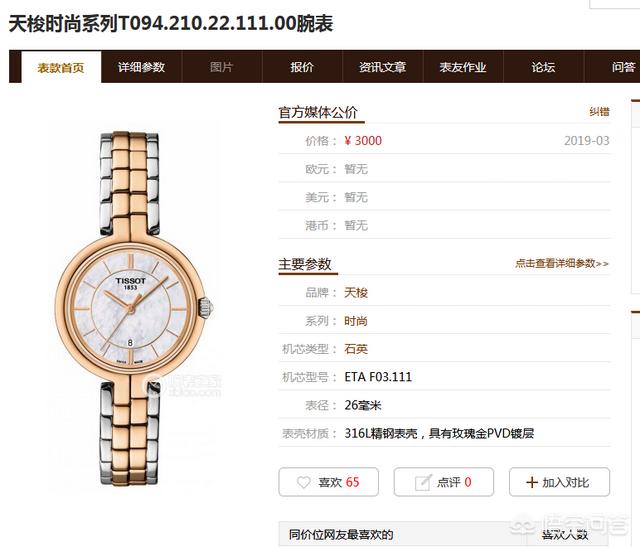Open the 图片 tab
This screenshot has width=640, height=547.
point(221,67)
